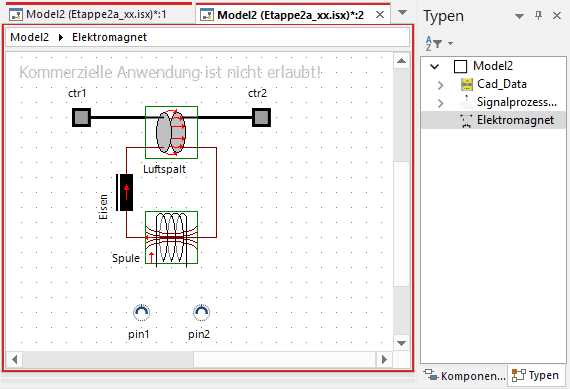Open the Typen panel options dropdown

point(519,16)
